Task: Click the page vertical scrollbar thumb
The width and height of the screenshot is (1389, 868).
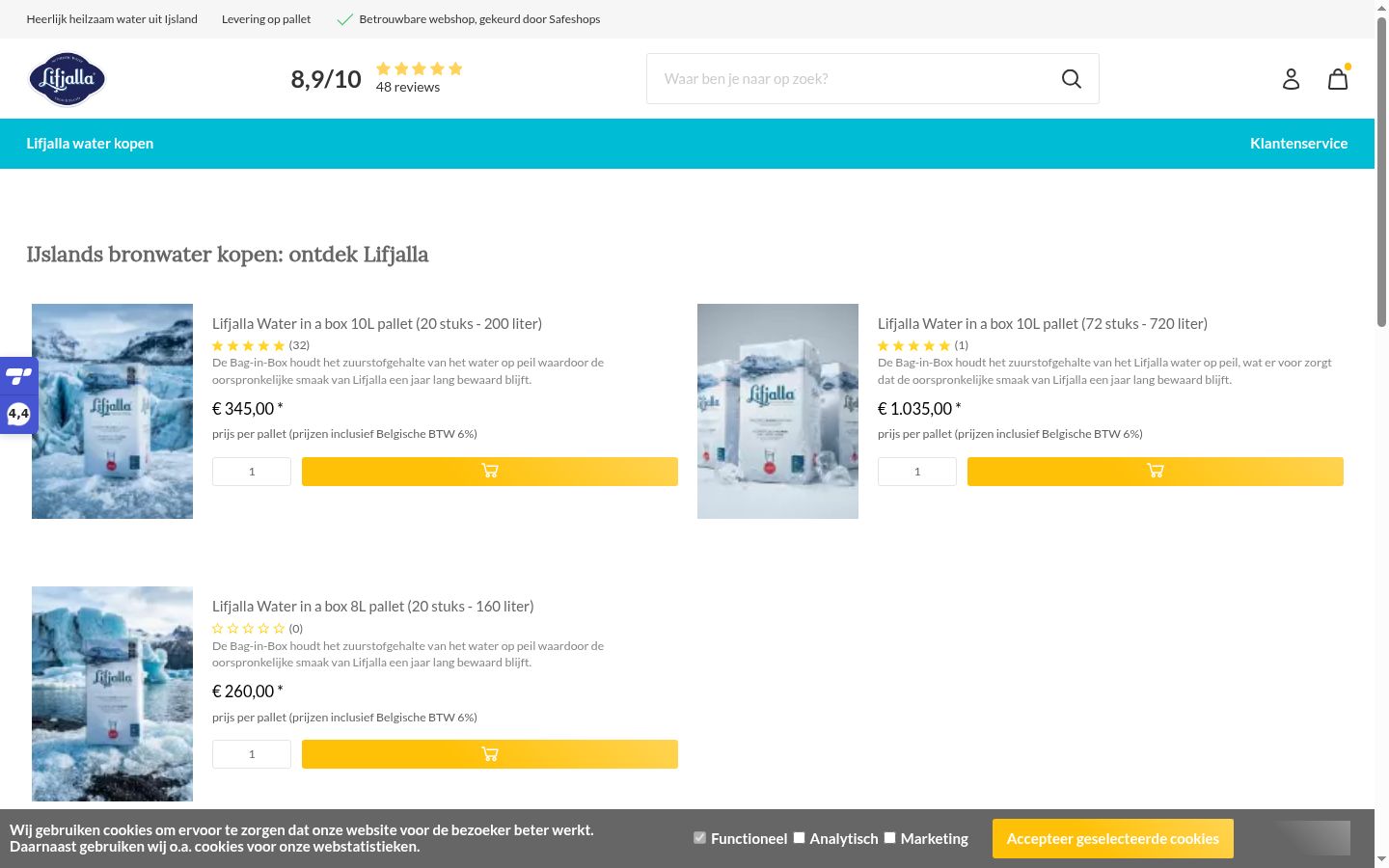Action: (1381, 172)
